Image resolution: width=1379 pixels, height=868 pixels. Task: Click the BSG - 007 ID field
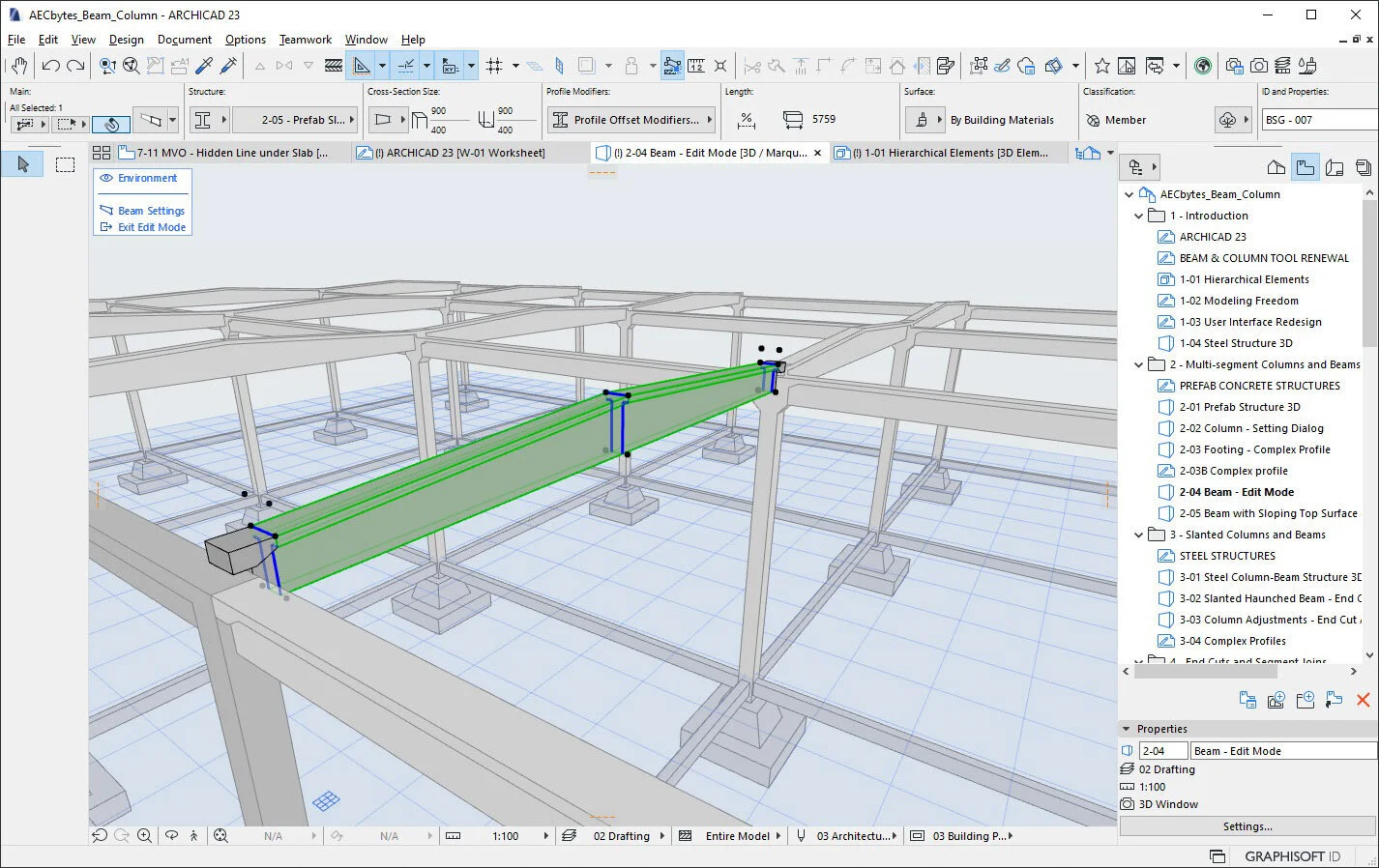(x=1320, y=120)
